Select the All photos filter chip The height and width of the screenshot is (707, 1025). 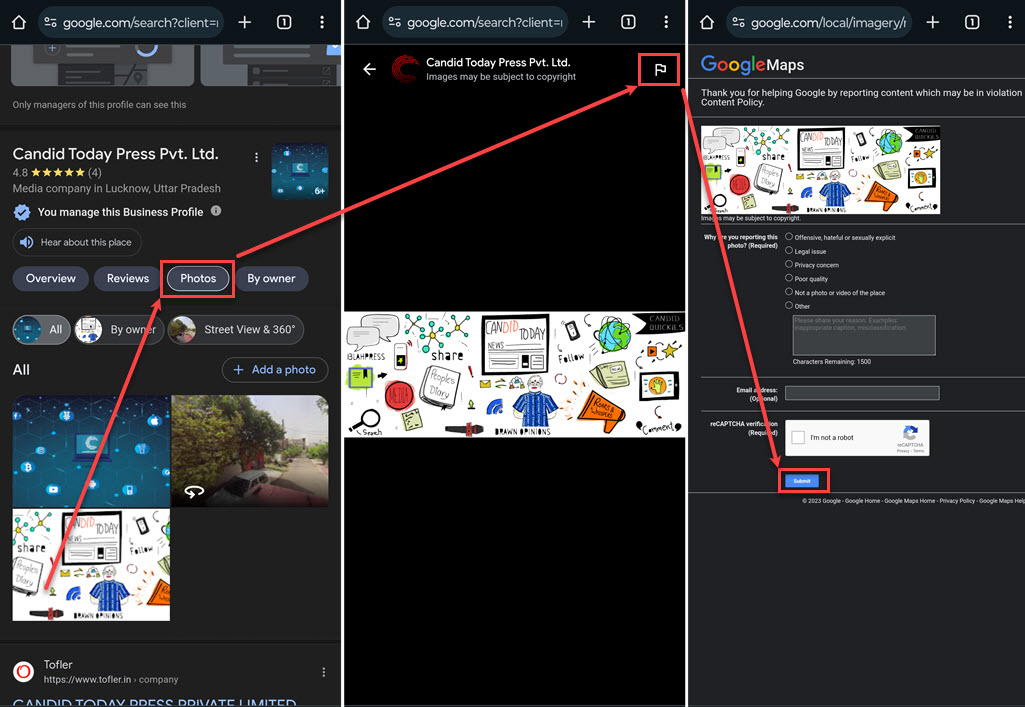(x=41, y=330)
